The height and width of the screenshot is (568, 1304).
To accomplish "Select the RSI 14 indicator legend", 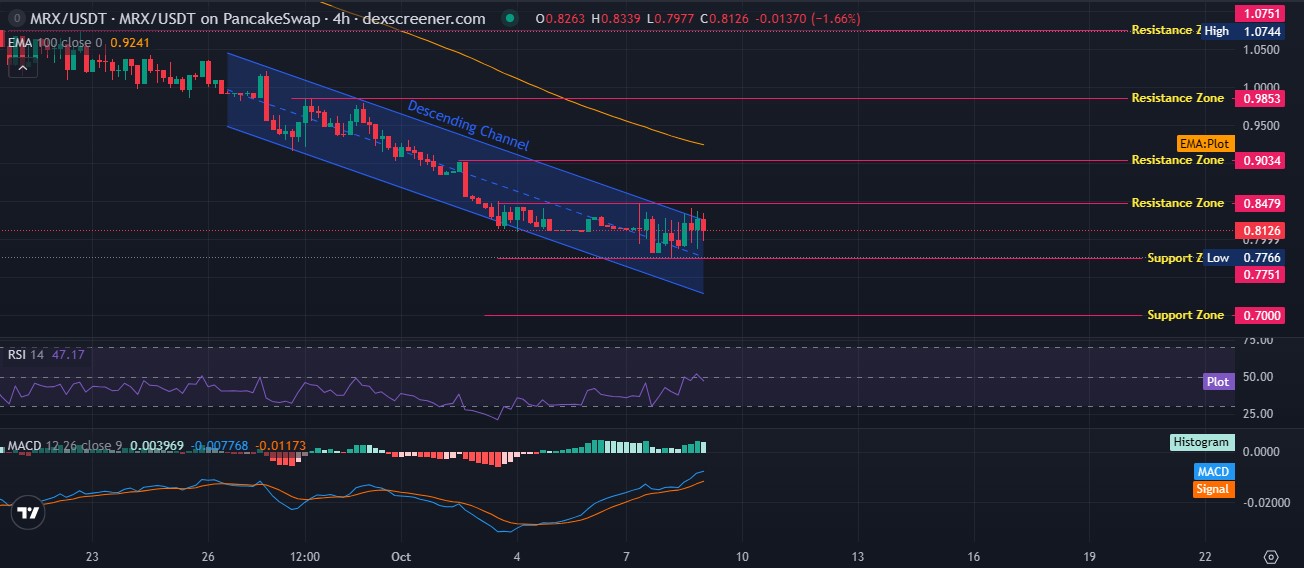I will 26,354.
